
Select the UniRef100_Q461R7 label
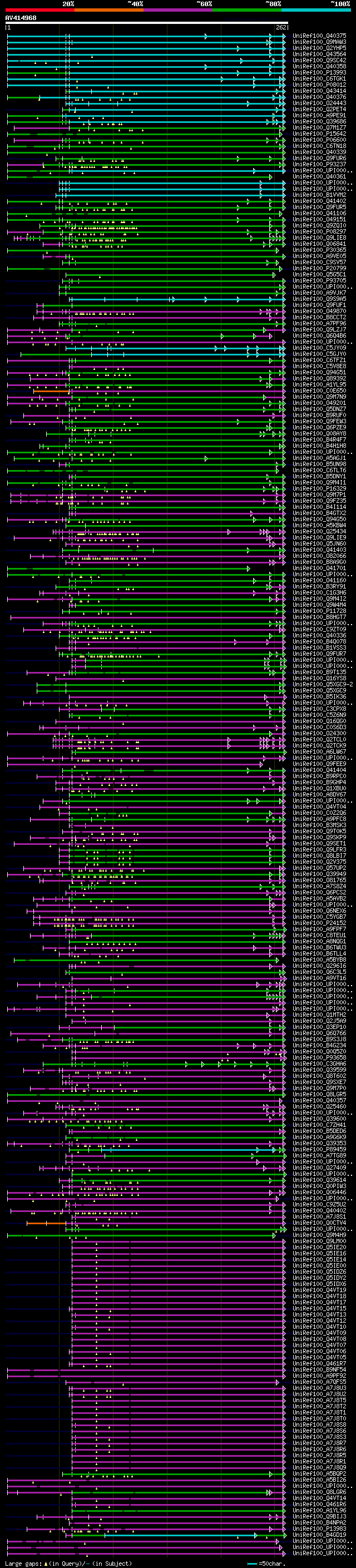tap(319, 1363)
